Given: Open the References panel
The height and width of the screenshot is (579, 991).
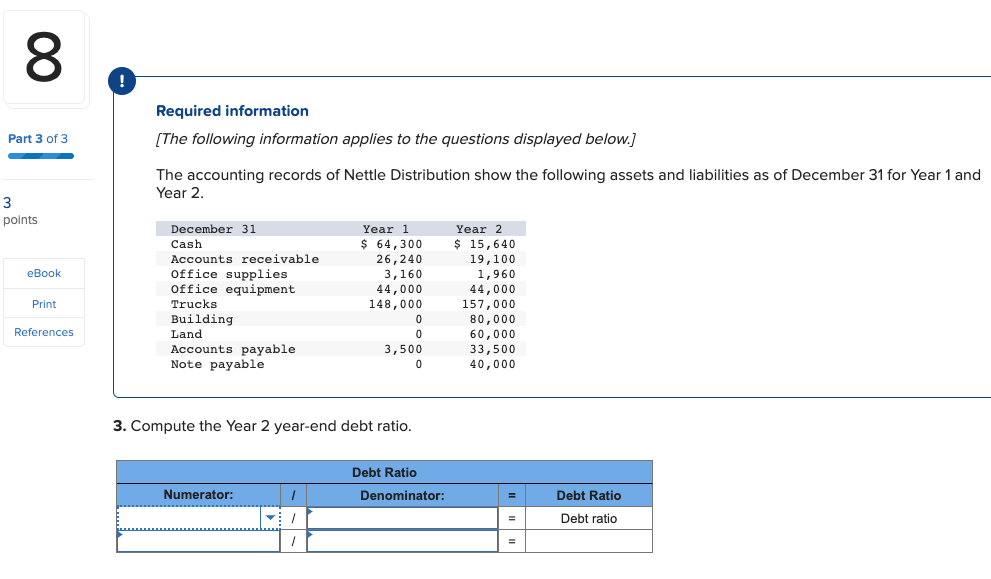Looking at the screenshot, I should [43, 332].
